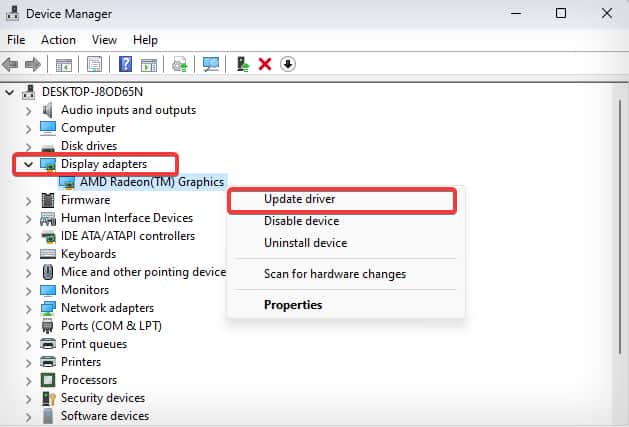Click the Ports (COM & LPT) plug icon
The height and width of the screenshot is (427, 629).
(x=47, y=326)
